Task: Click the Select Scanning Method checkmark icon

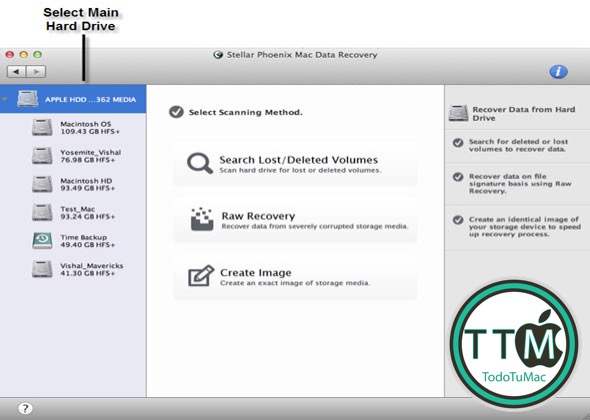Action: tap(176, 112)
